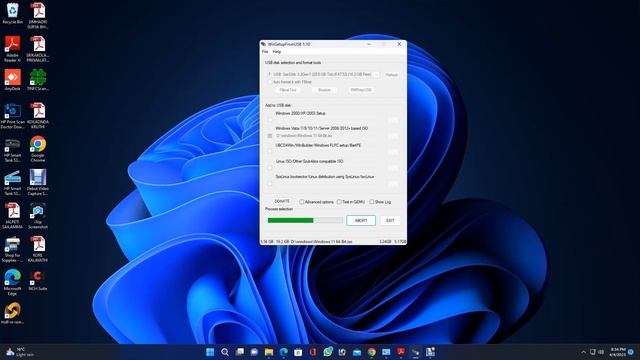Viewport: 640px width, 360px height.
Task: Open Adobe Reader XI desktop shortcut
Action: coord(13,48)
